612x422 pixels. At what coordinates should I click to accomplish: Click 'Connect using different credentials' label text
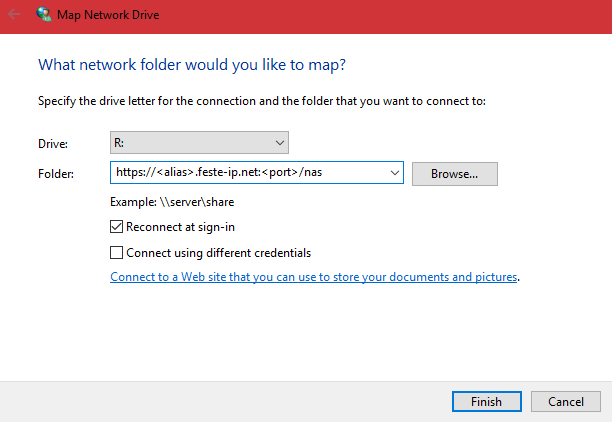pos(219,253)
